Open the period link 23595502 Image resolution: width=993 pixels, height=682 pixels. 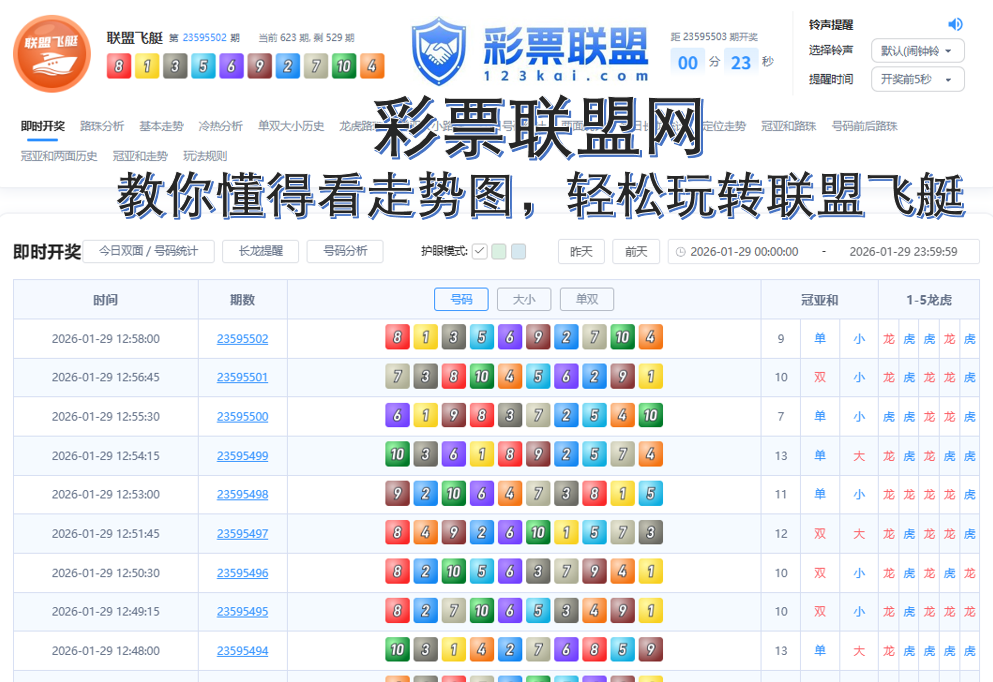(243, 338)
